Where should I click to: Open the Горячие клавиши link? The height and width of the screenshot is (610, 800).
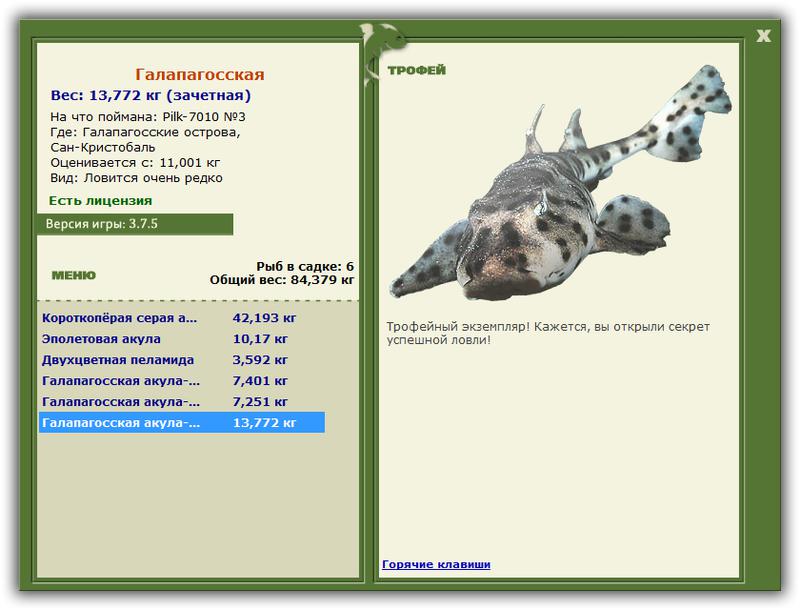(x=436, y=564)
